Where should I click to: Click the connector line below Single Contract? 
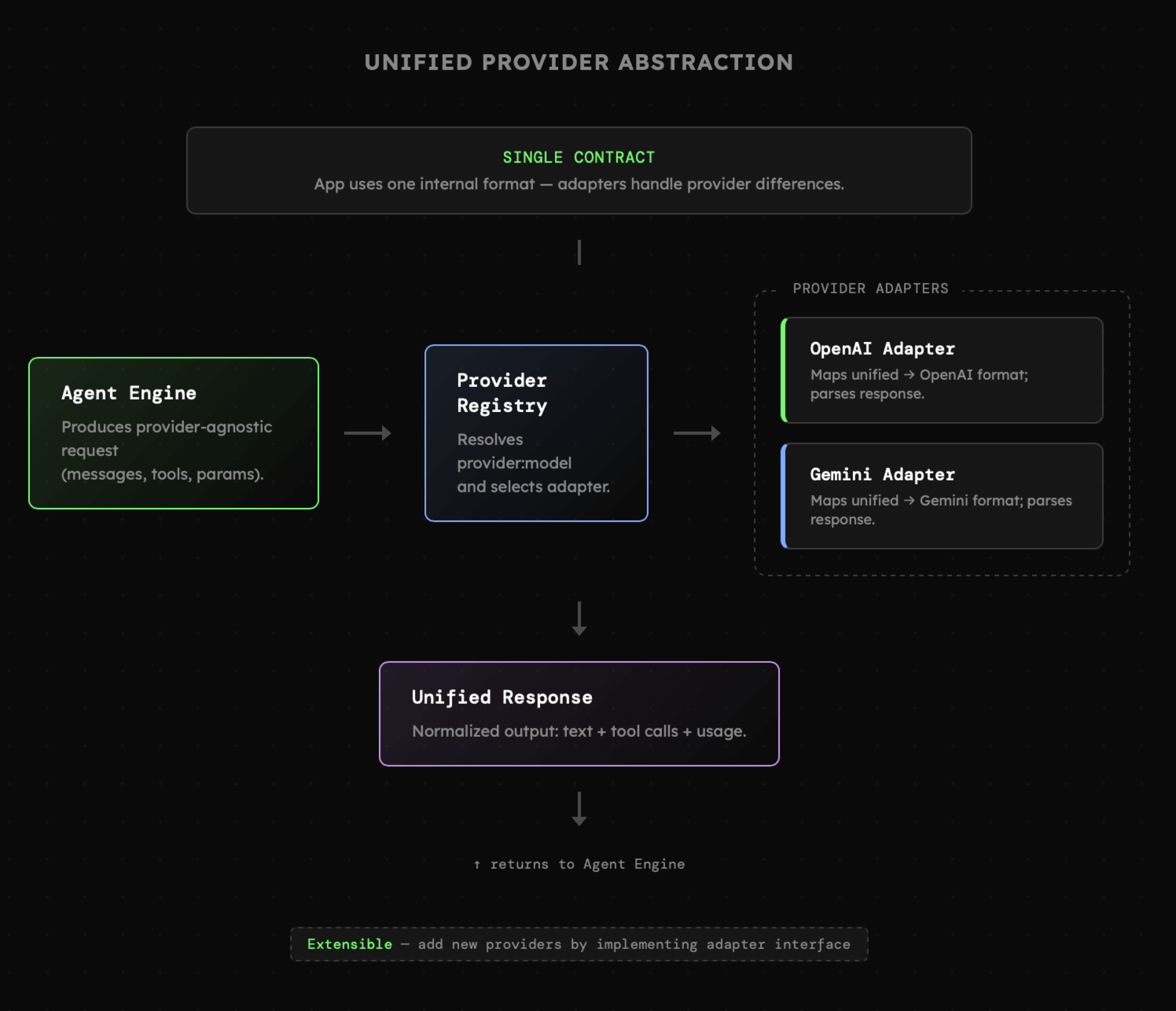coord(579,252)
